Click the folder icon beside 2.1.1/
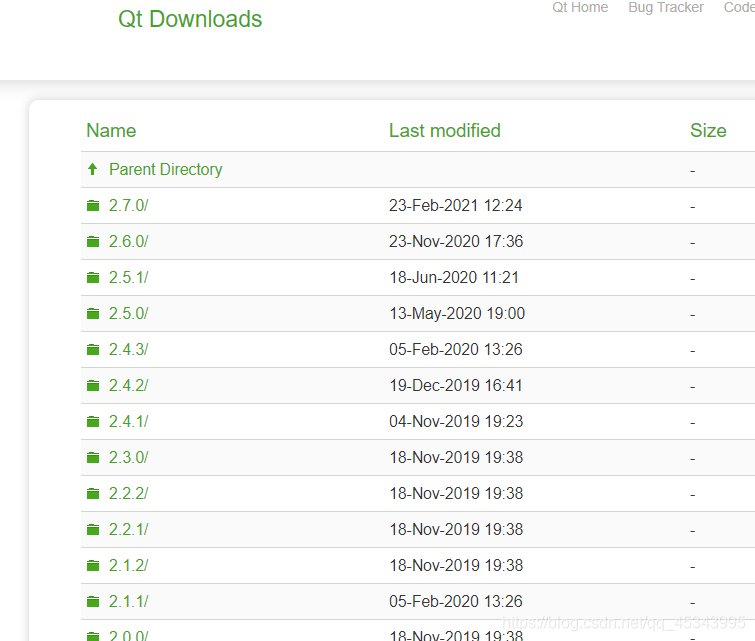This screenshot has width=755, height=641. pyautogui.click(x=93, y=601)
